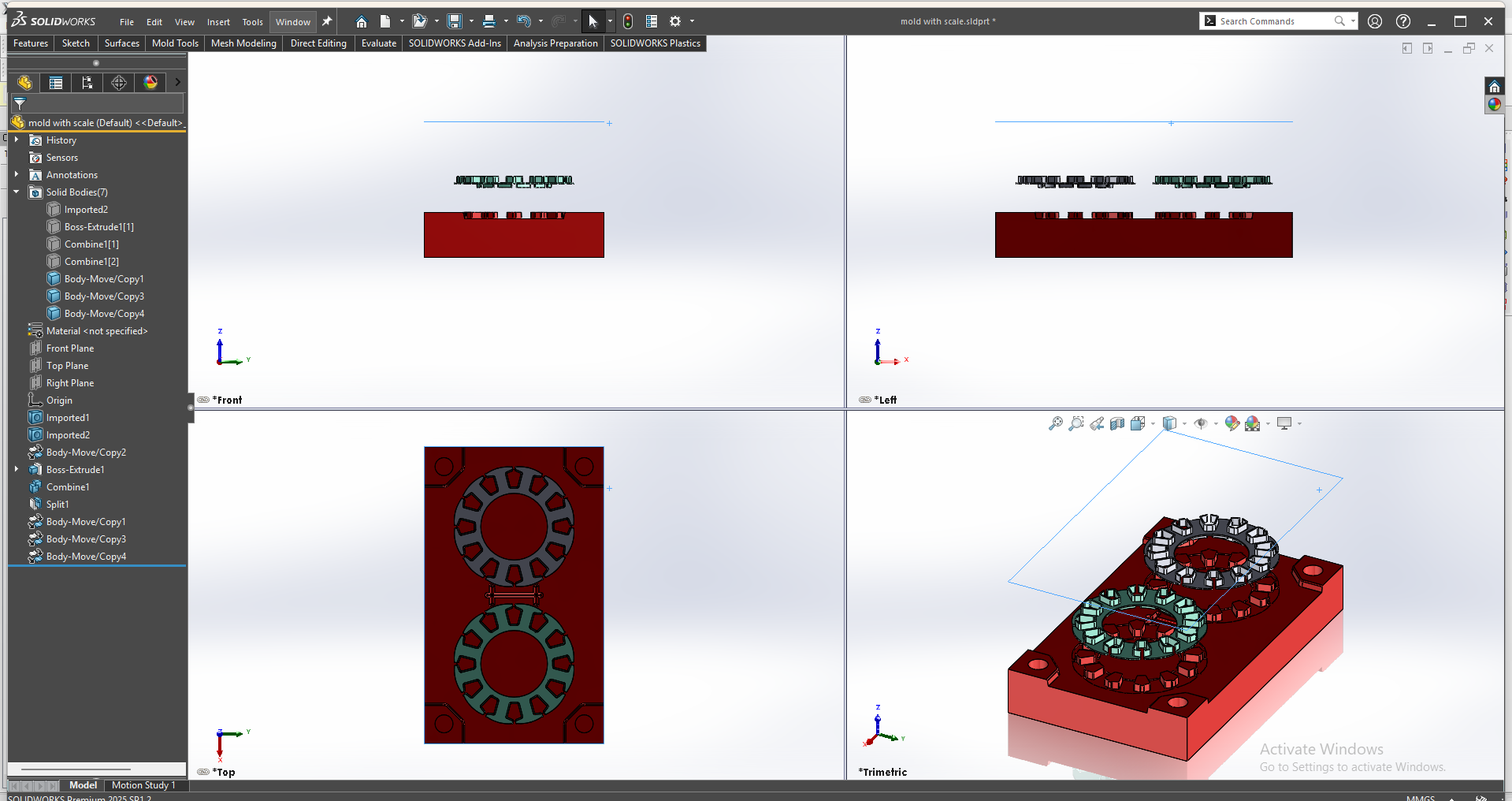Expand more manager tabs with the chevron
This screenshot has height=801, width=1512.
tap(177, 82)
